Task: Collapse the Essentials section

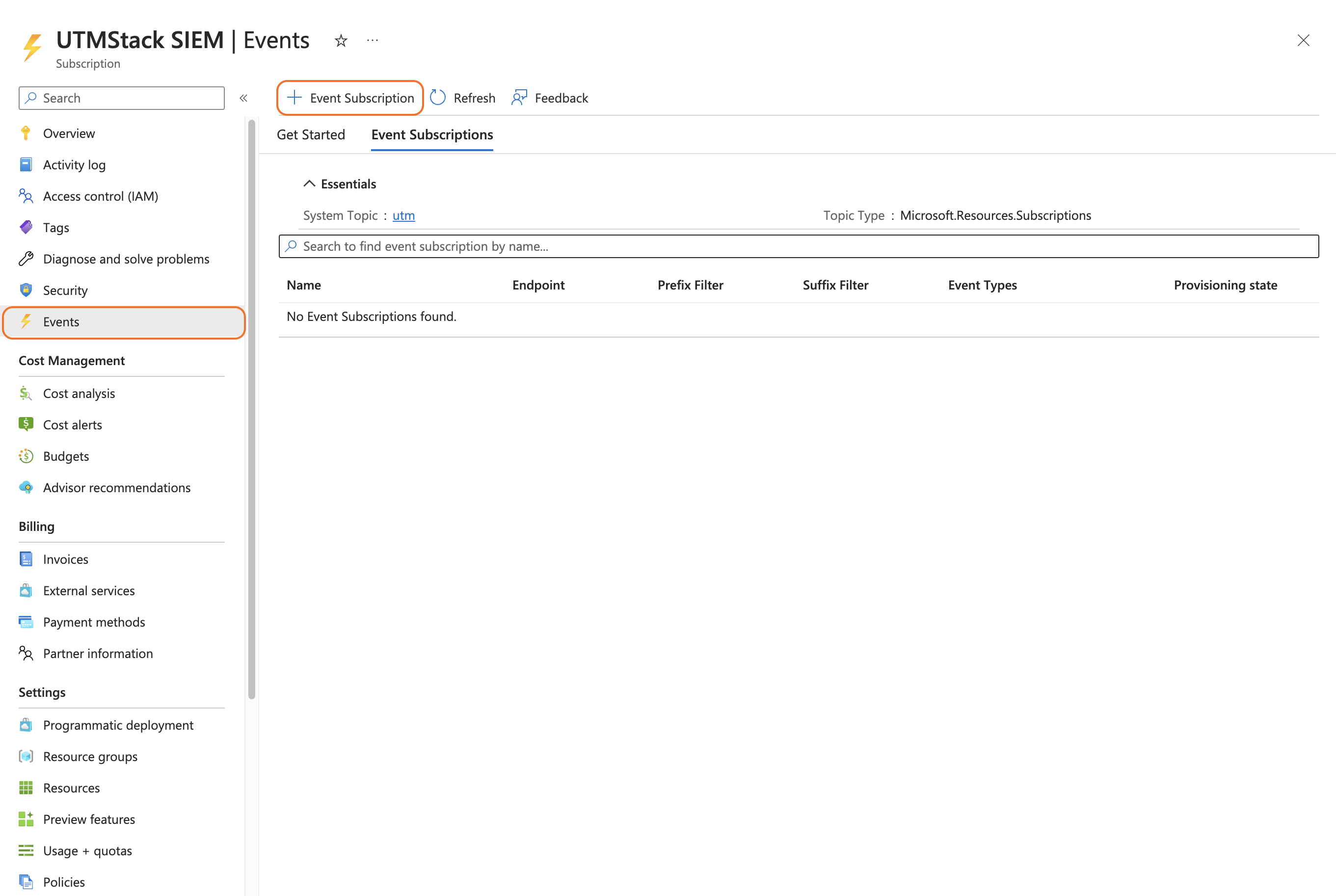Action: (x=309, y=184)
